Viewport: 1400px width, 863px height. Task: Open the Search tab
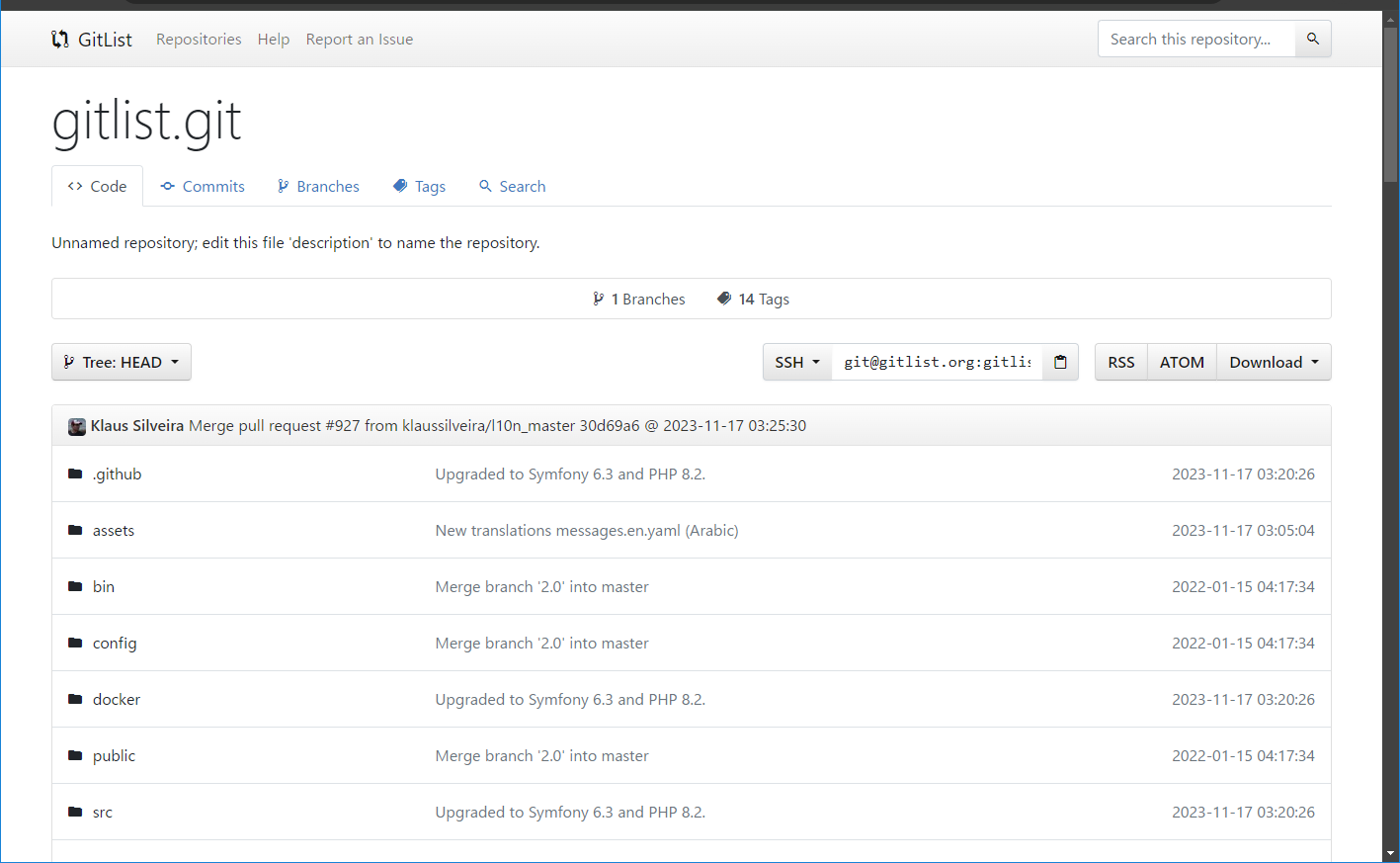[x=512, y=186]
